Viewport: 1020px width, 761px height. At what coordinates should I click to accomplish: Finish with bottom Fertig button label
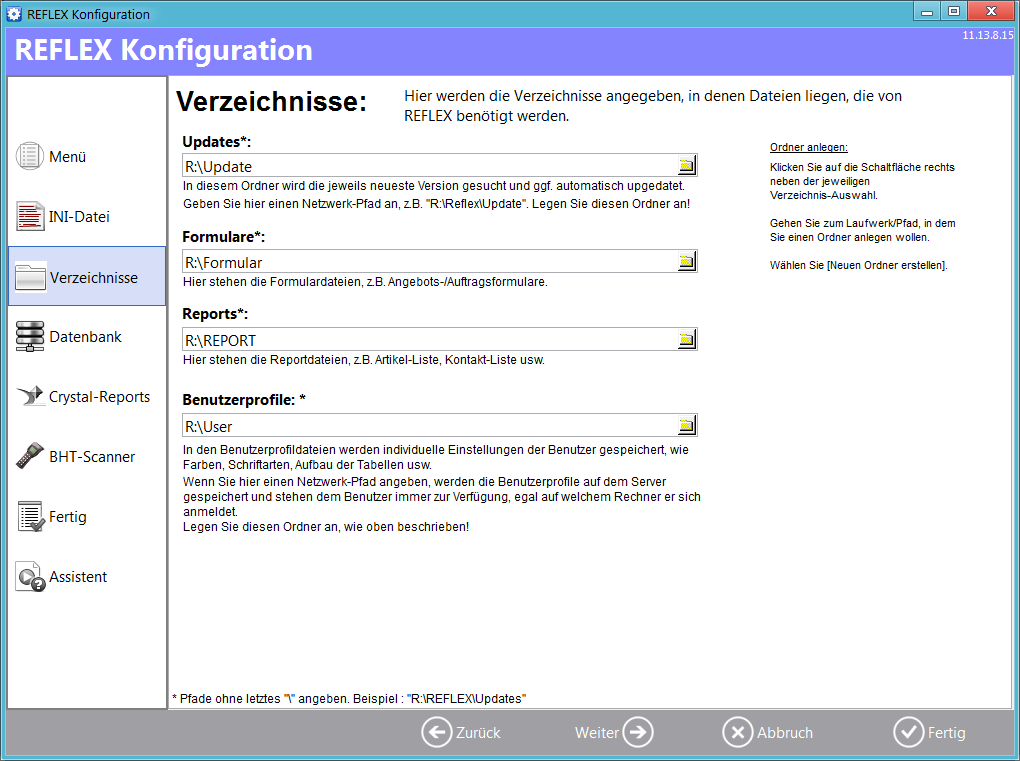(x=946, y=733)
